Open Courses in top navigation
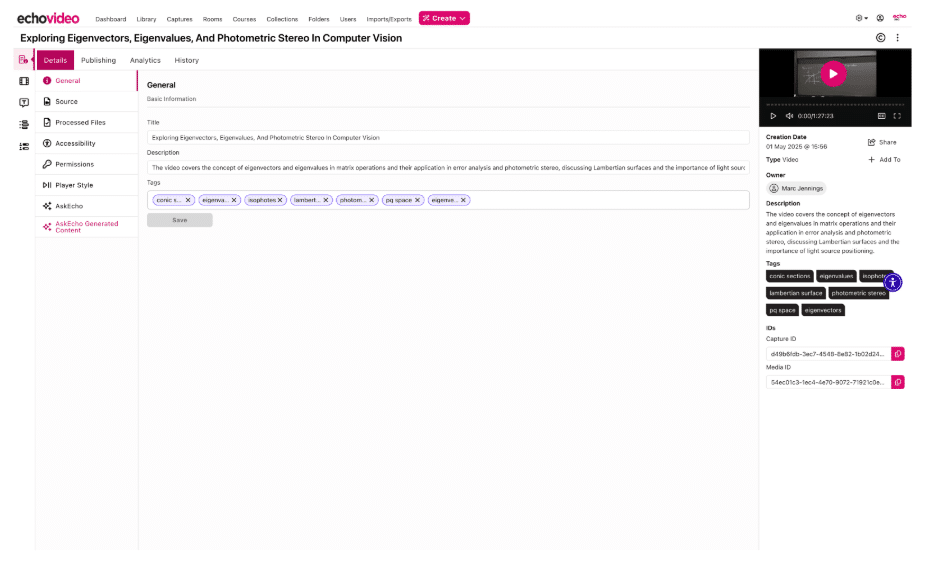The height and width of the screenshot is (572, 936). tap(244, 19)
